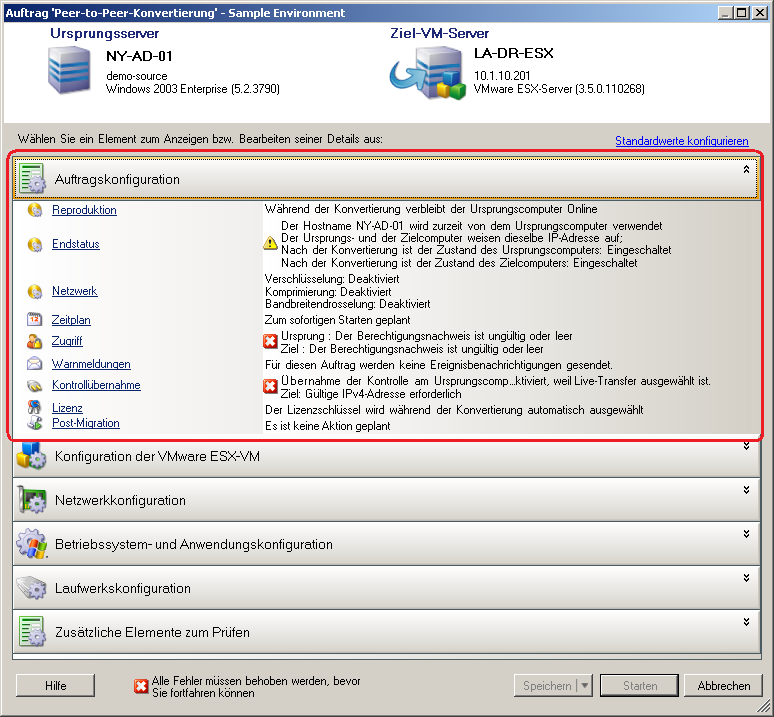Screen dimensions: 774x717
Task: Click the Abbrechen button
Action: pyautogui.click(x=723, y=685)
